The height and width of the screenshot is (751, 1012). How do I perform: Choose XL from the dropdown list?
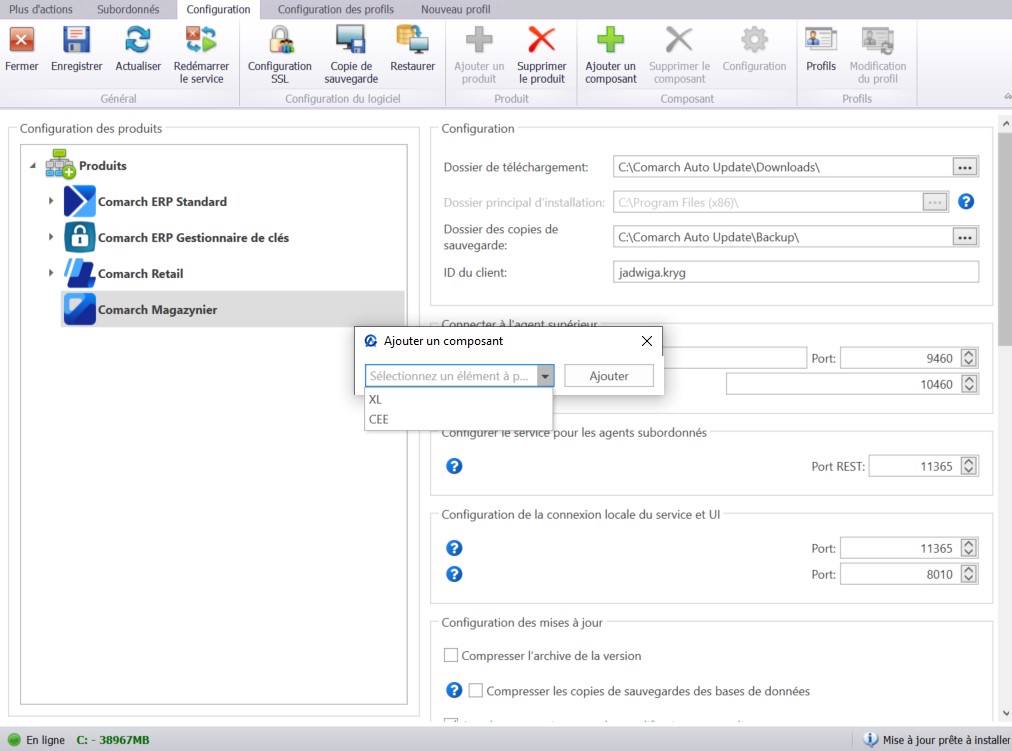click(x=458, y=399)
